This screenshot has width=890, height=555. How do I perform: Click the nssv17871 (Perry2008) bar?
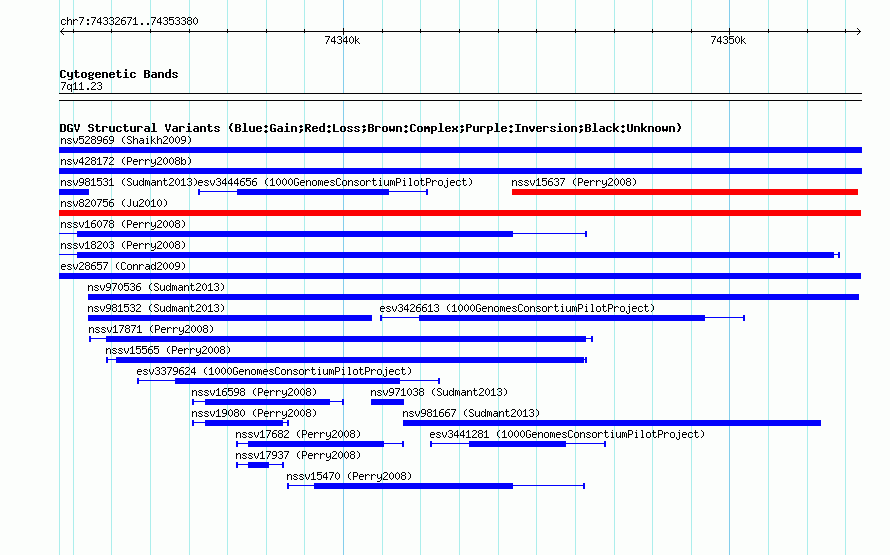[341, 339]
